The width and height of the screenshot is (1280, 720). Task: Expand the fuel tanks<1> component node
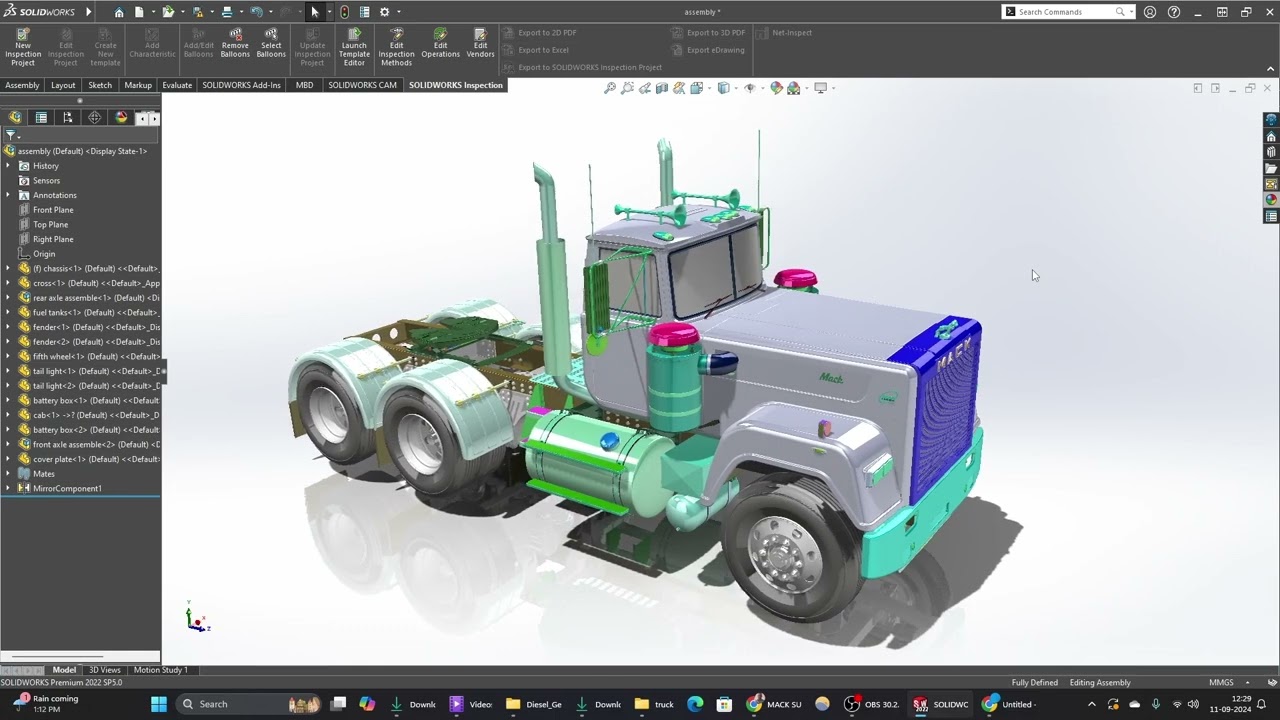pyautogui.click(x=8, y=312)
